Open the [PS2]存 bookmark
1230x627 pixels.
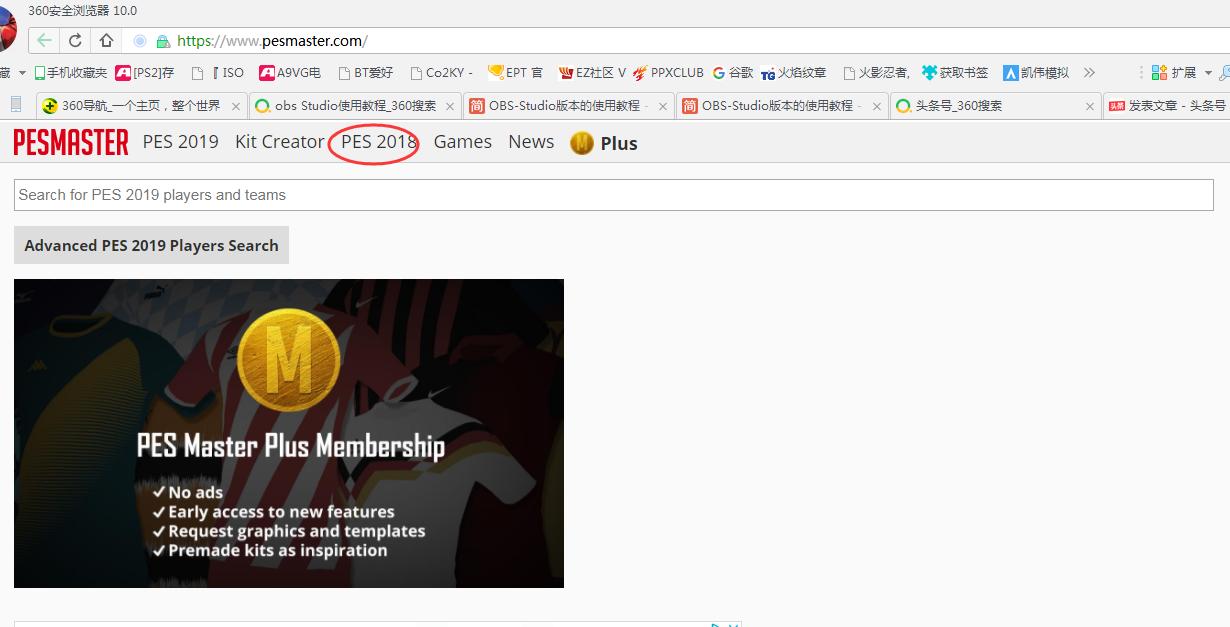pyautogui.click(x=146, y=73)
